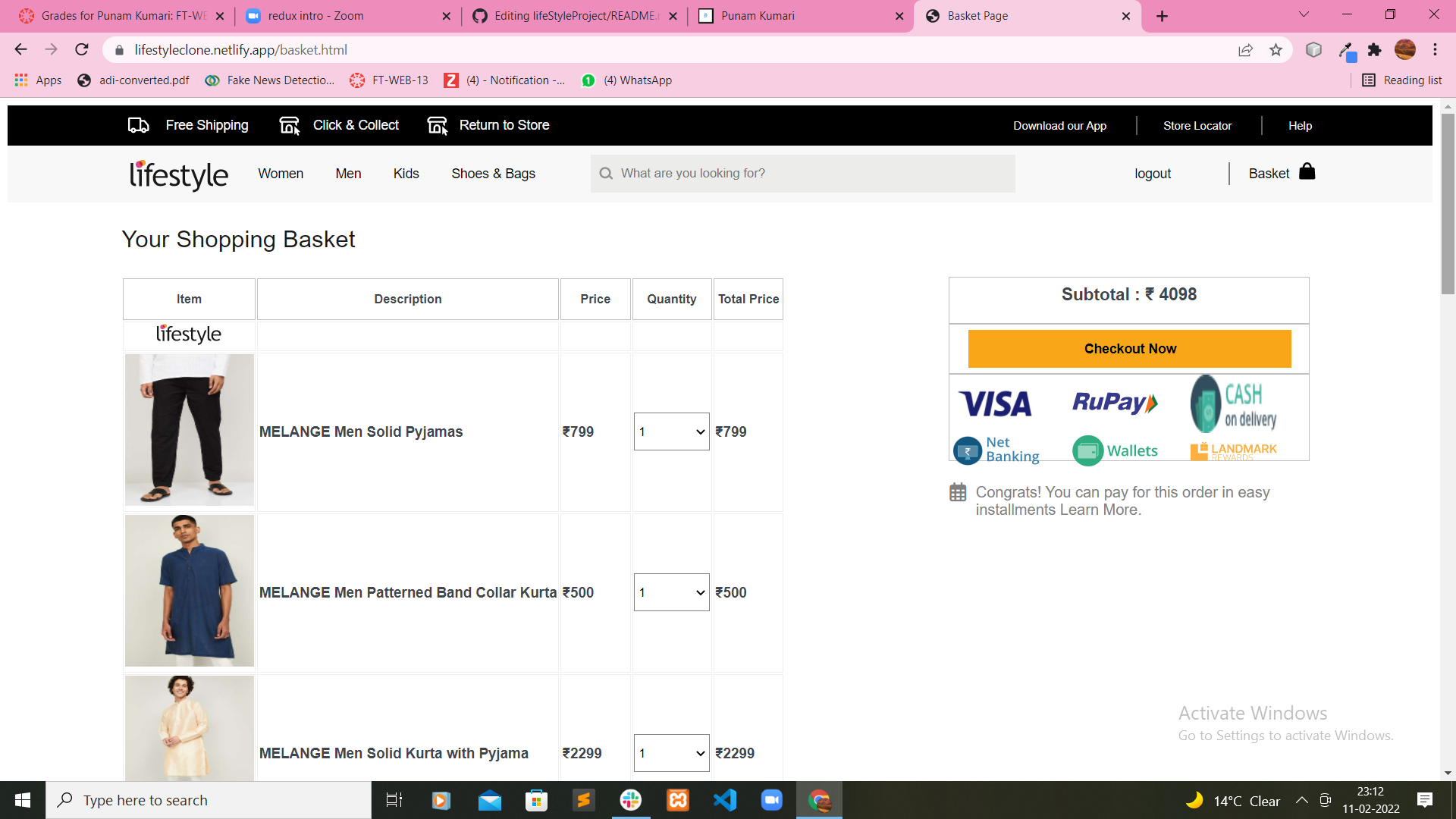Reload the page
This screenshot has width=1456, height=819.
coord(82,50)
